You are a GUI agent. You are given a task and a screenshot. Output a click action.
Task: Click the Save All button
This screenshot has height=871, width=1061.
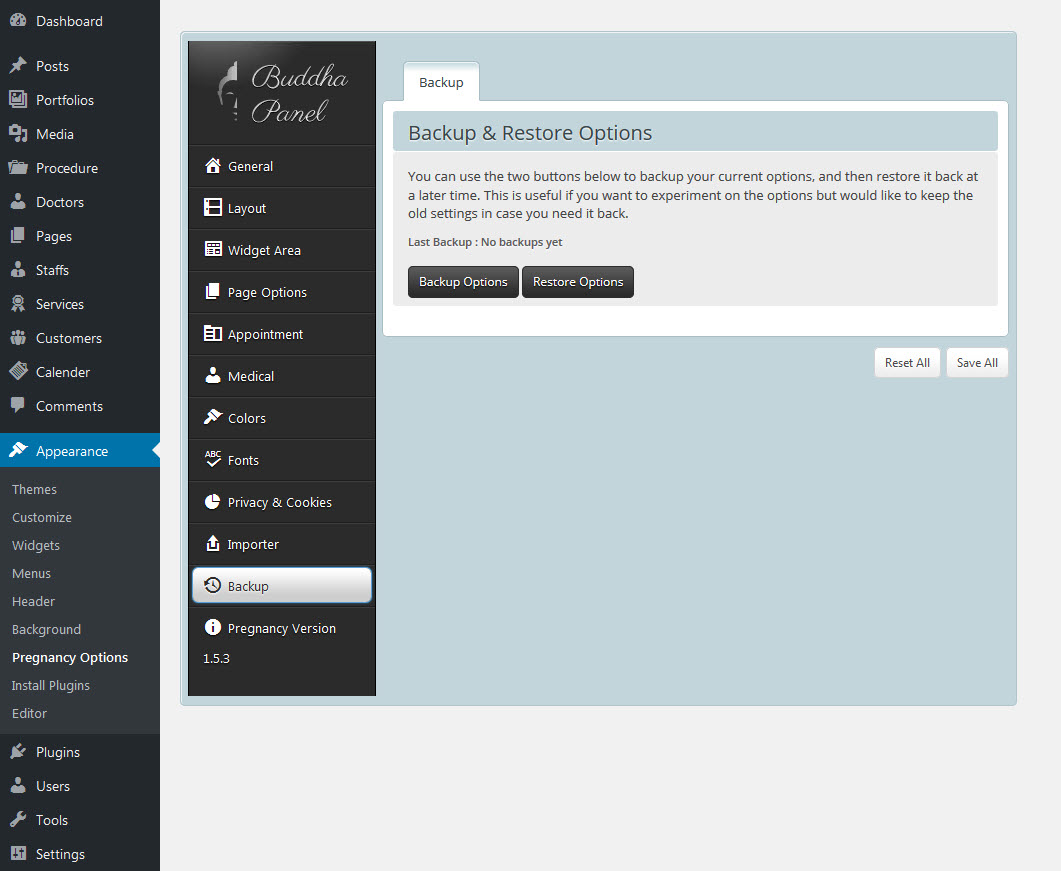pos(977,363)
